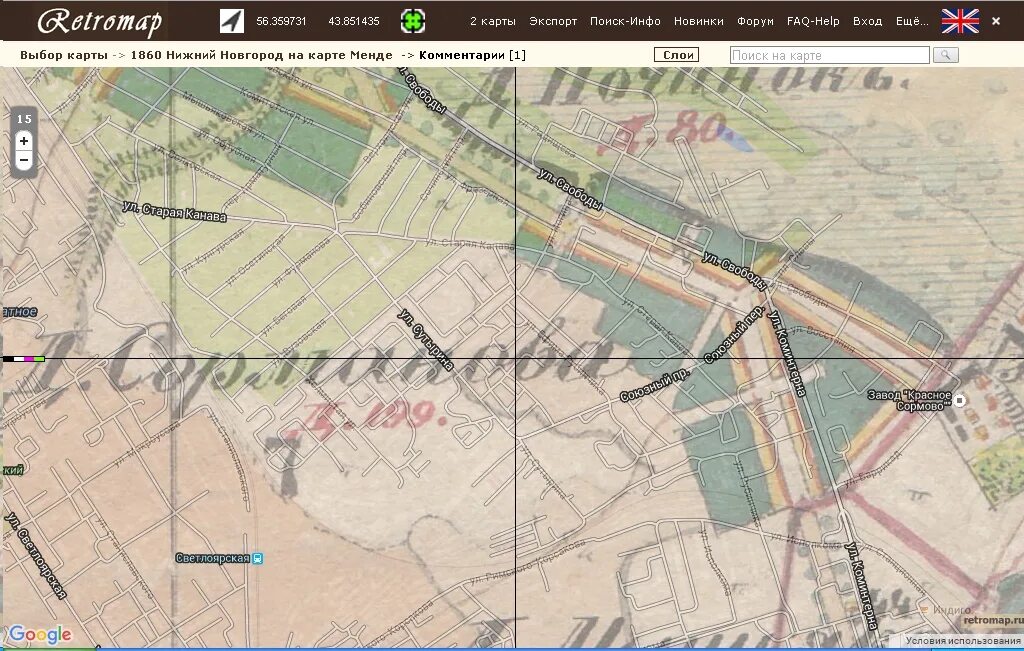Click the Retromap logo
This screenshot has height=651, width=1024.
[99, 22]
